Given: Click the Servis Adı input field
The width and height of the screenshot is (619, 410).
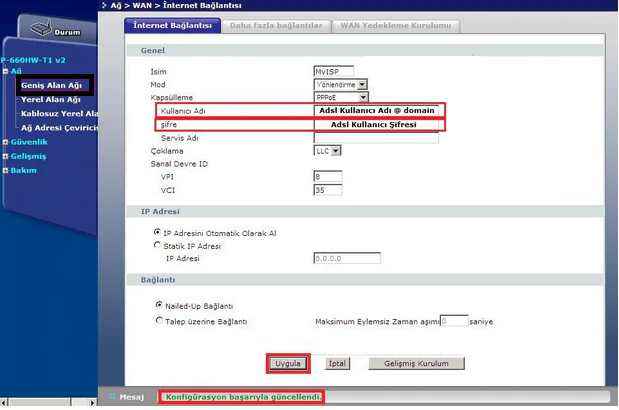Looking at the screenshot, I should [376, 138].
